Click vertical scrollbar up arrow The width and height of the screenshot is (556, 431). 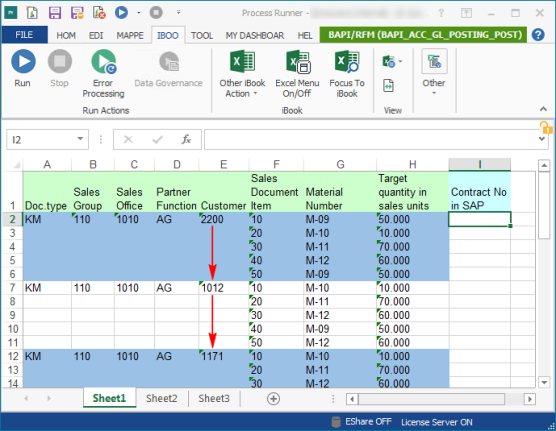pyautogui.click(x=544, y=165)
